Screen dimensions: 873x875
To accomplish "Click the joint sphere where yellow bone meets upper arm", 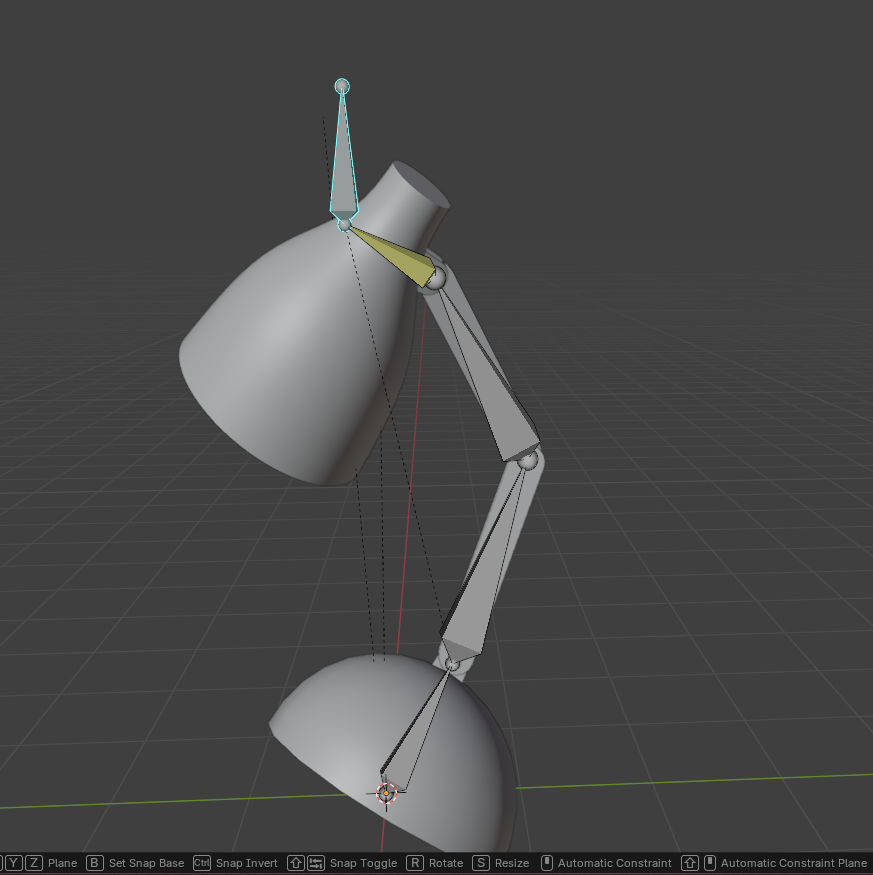I will click(x=436, y=277).
